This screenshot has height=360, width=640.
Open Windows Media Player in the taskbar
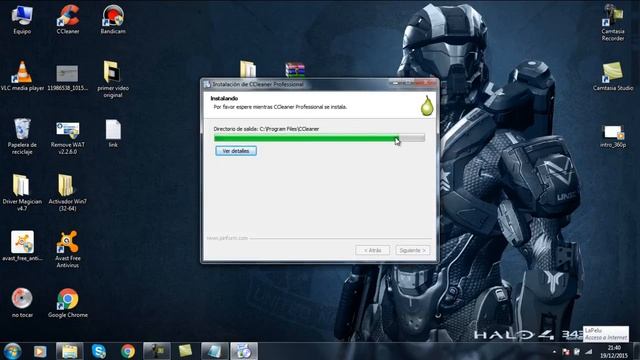click(x=40, y=351)
